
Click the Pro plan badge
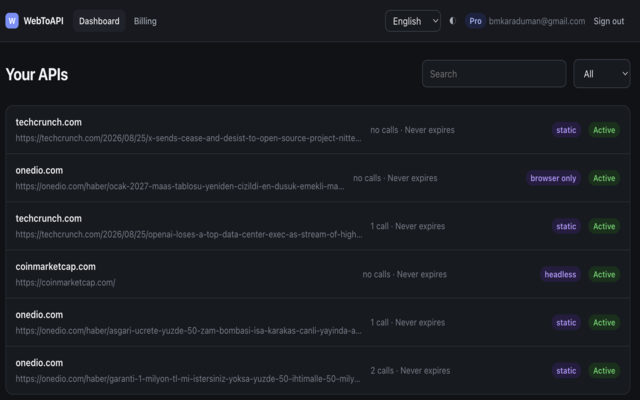pyautogui.click(x=475, y=21)
